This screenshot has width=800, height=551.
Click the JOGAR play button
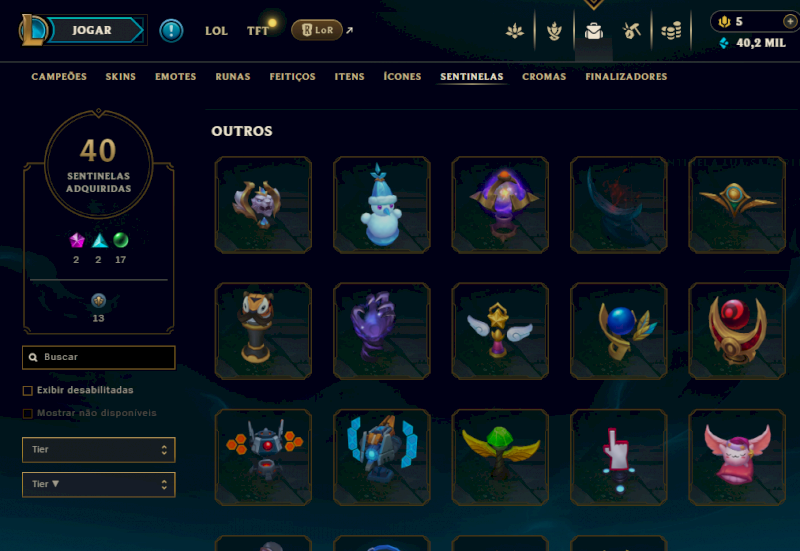pyautogui.click(x=92, y=30)
